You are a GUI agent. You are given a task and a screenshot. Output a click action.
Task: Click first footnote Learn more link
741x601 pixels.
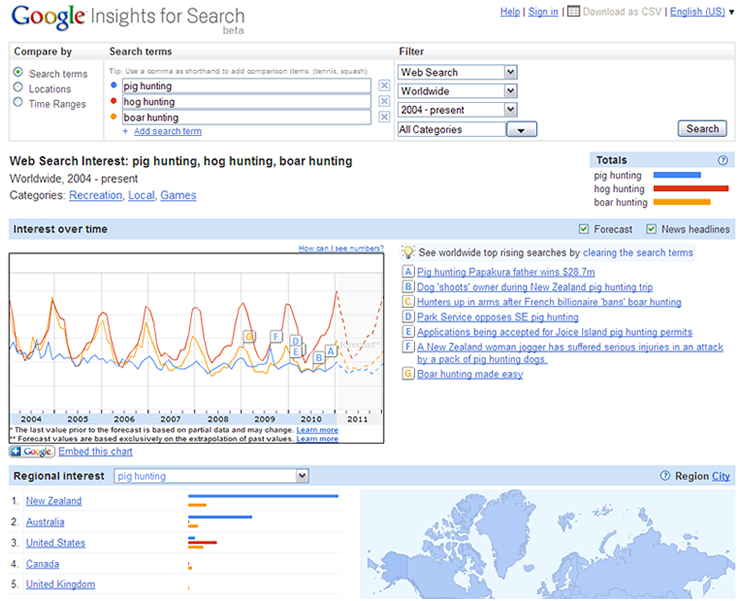click(317, 430)
